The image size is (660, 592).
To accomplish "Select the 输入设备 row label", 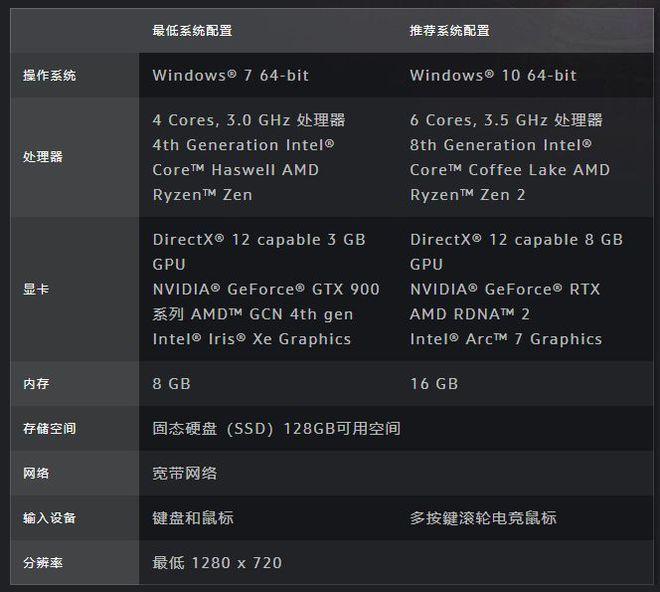I will tap(50, 518).
